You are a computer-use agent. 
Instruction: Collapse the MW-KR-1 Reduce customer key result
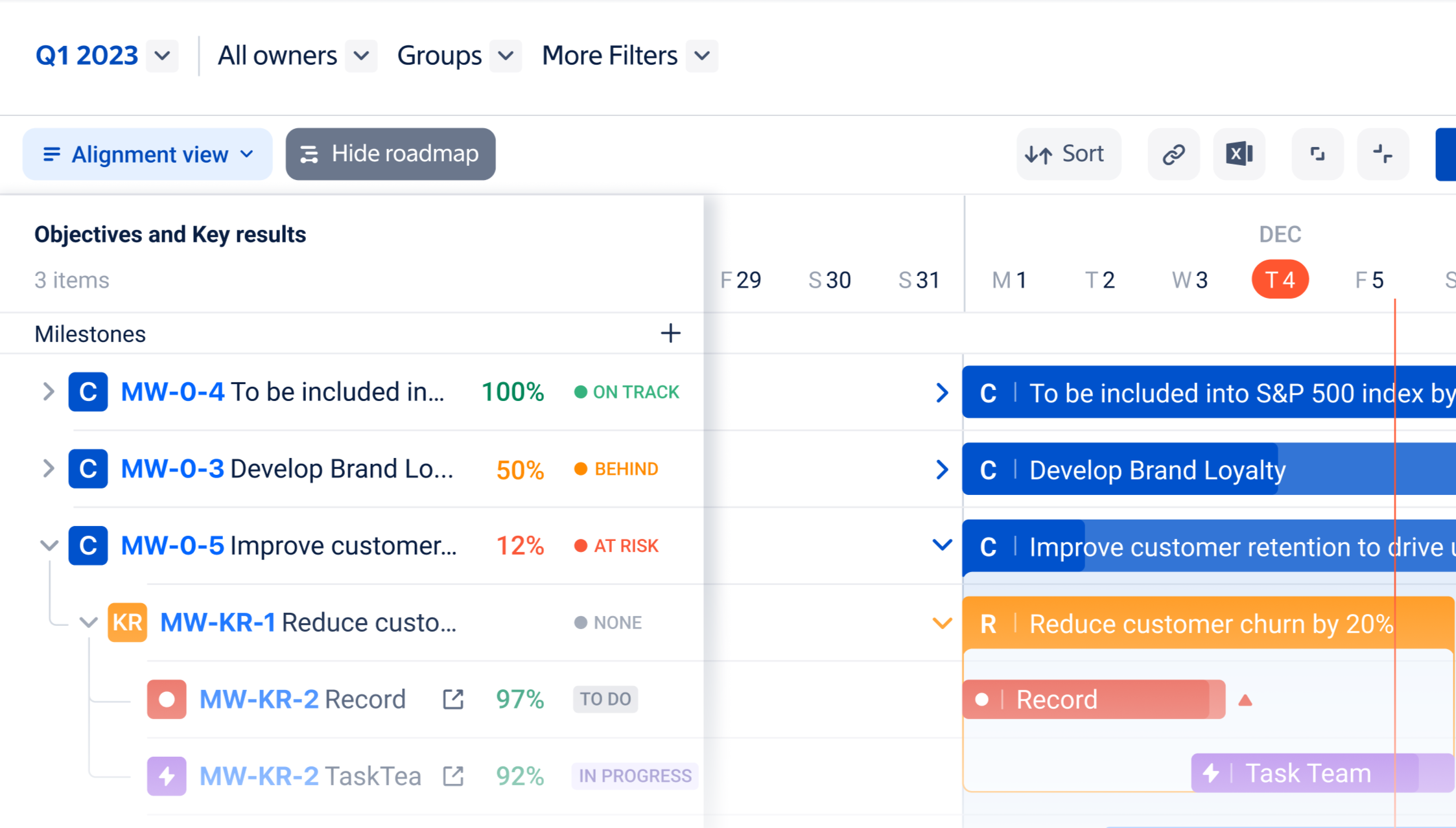[x=88, y=623]
